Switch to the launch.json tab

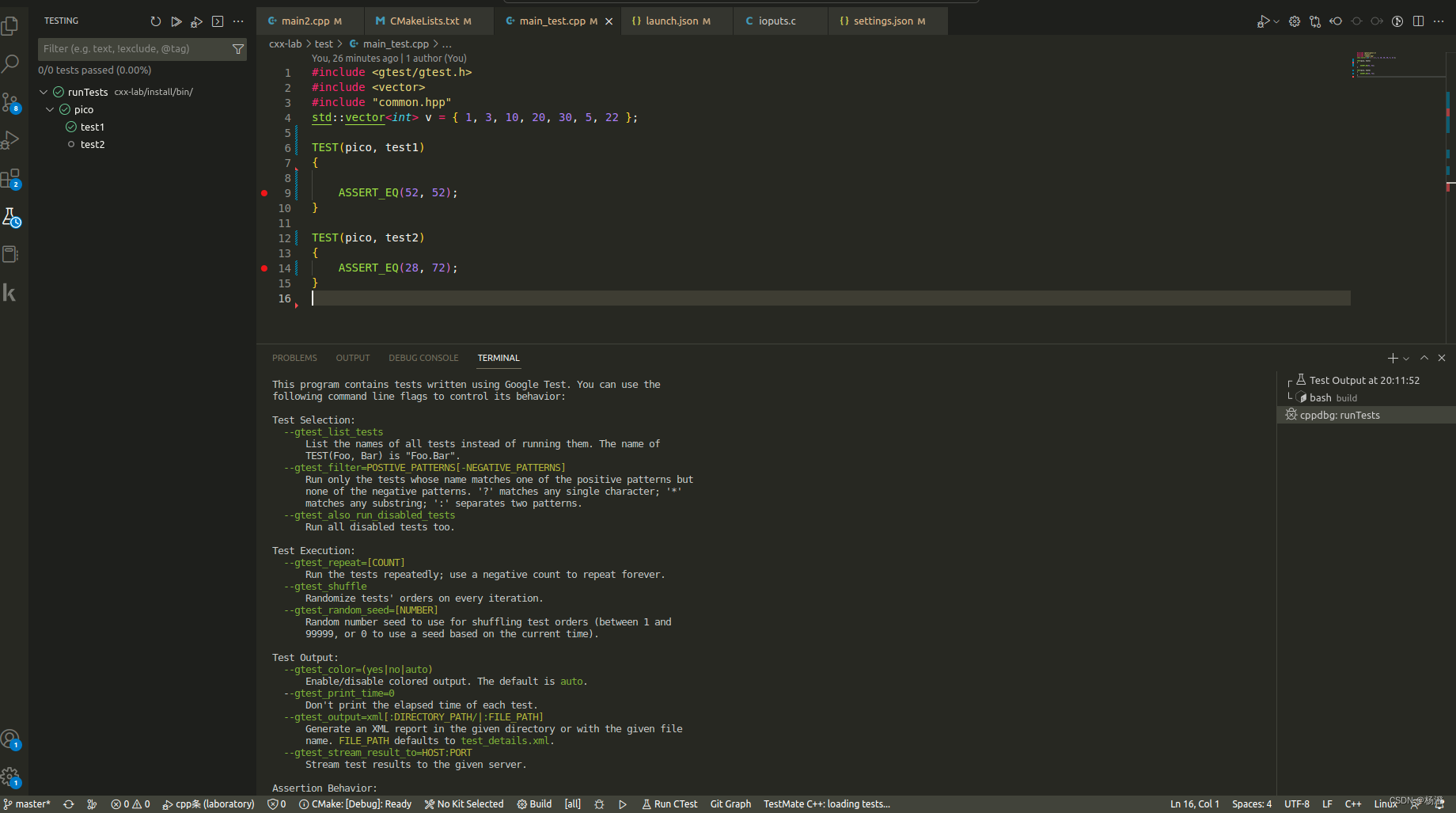(677, 21)
